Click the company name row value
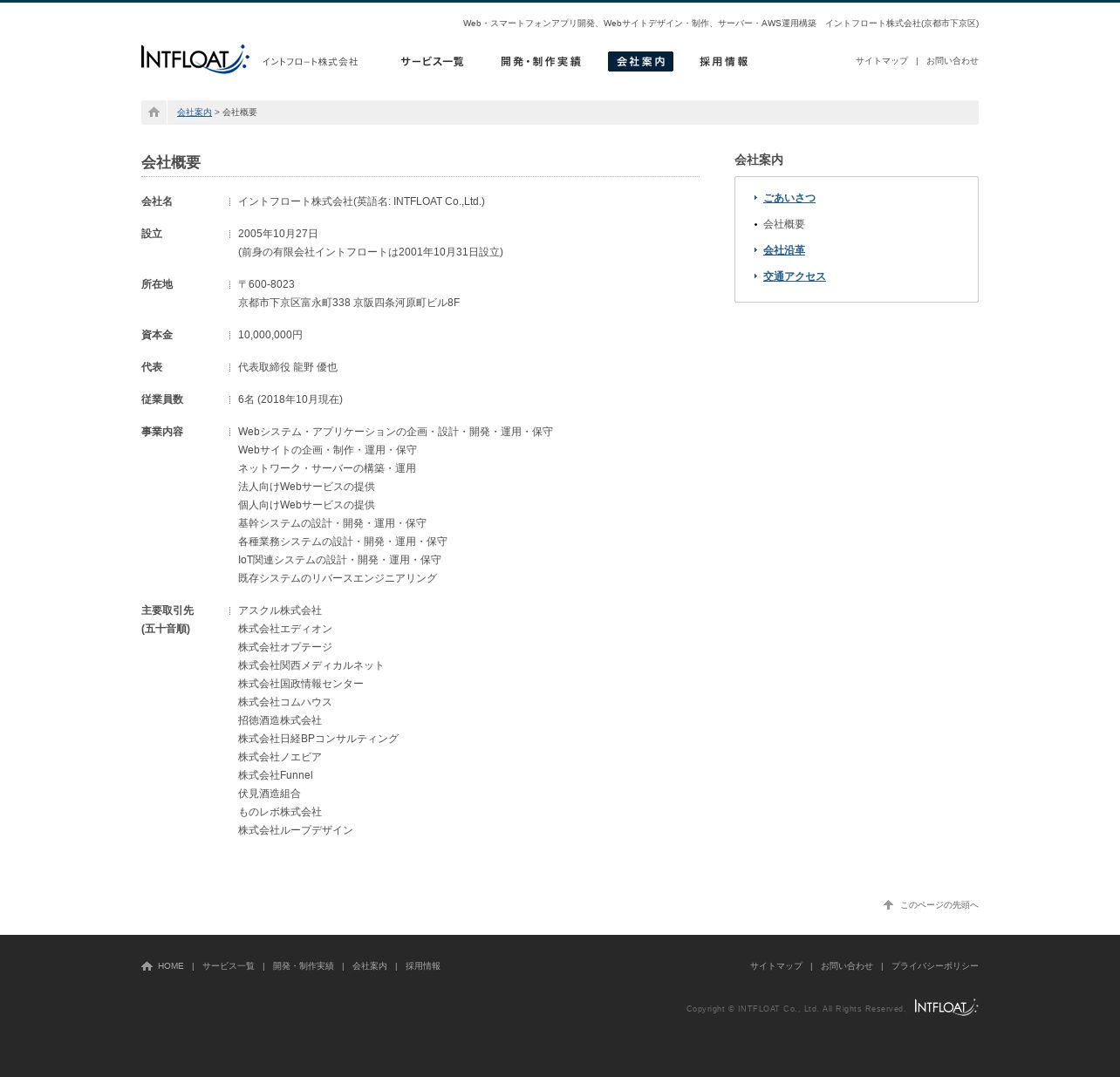This screenshot has height=1077, width=1120. 361,201
